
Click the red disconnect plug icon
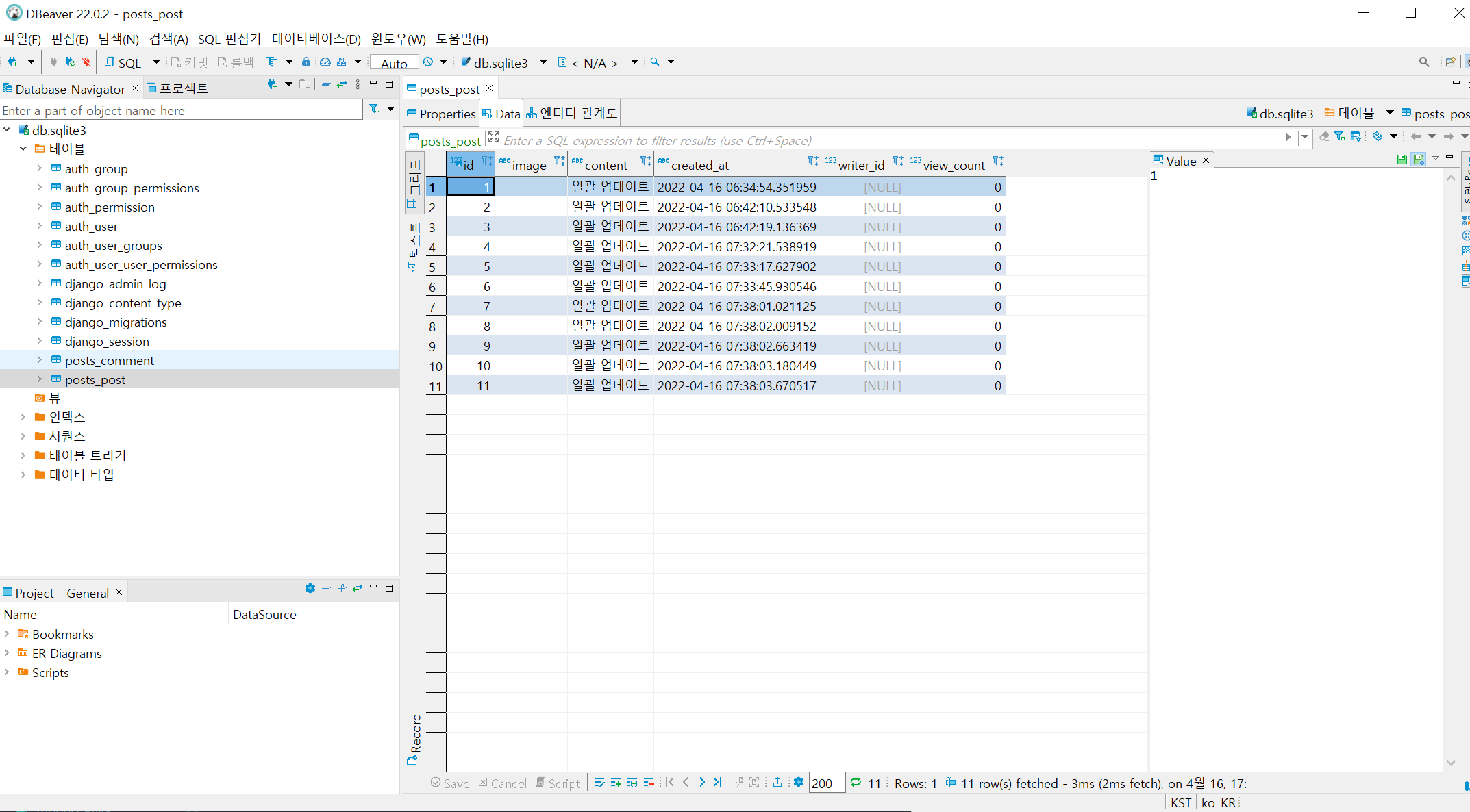86,62
